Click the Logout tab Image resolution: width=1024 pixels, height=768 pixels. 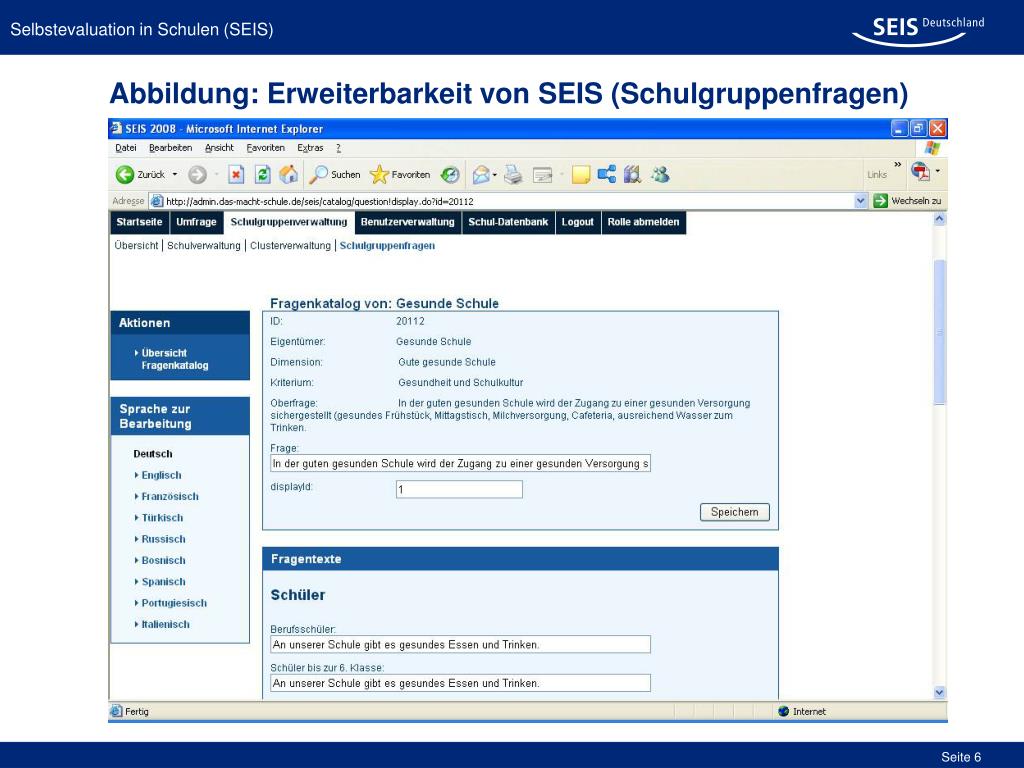click(578, 222)
